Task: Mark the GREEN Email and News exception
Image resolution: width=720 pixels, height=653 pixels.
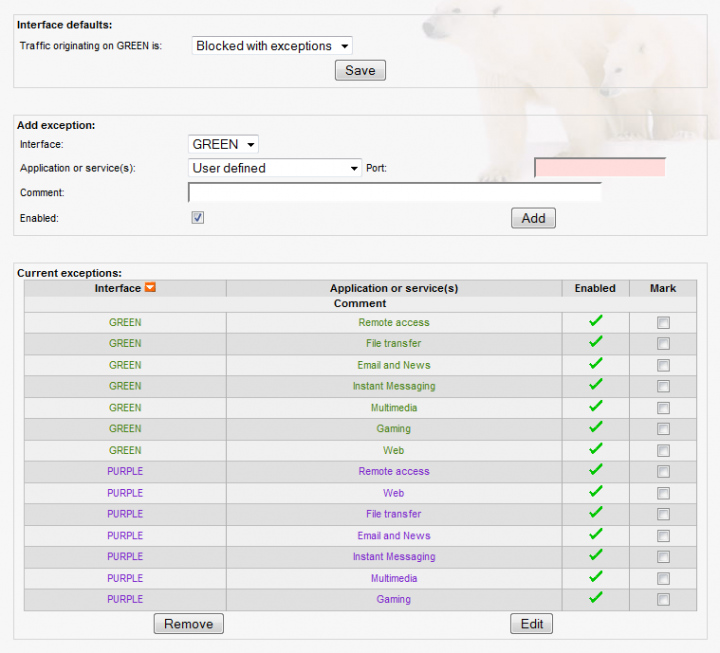Action: [x=663, y=365]
